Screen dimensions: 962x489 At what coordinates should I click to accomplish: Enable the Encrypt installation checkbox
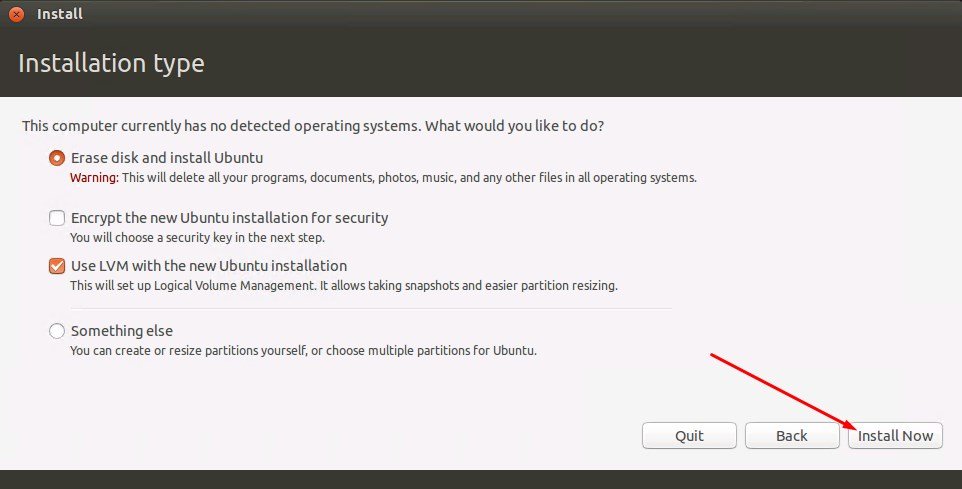(57, 218)
